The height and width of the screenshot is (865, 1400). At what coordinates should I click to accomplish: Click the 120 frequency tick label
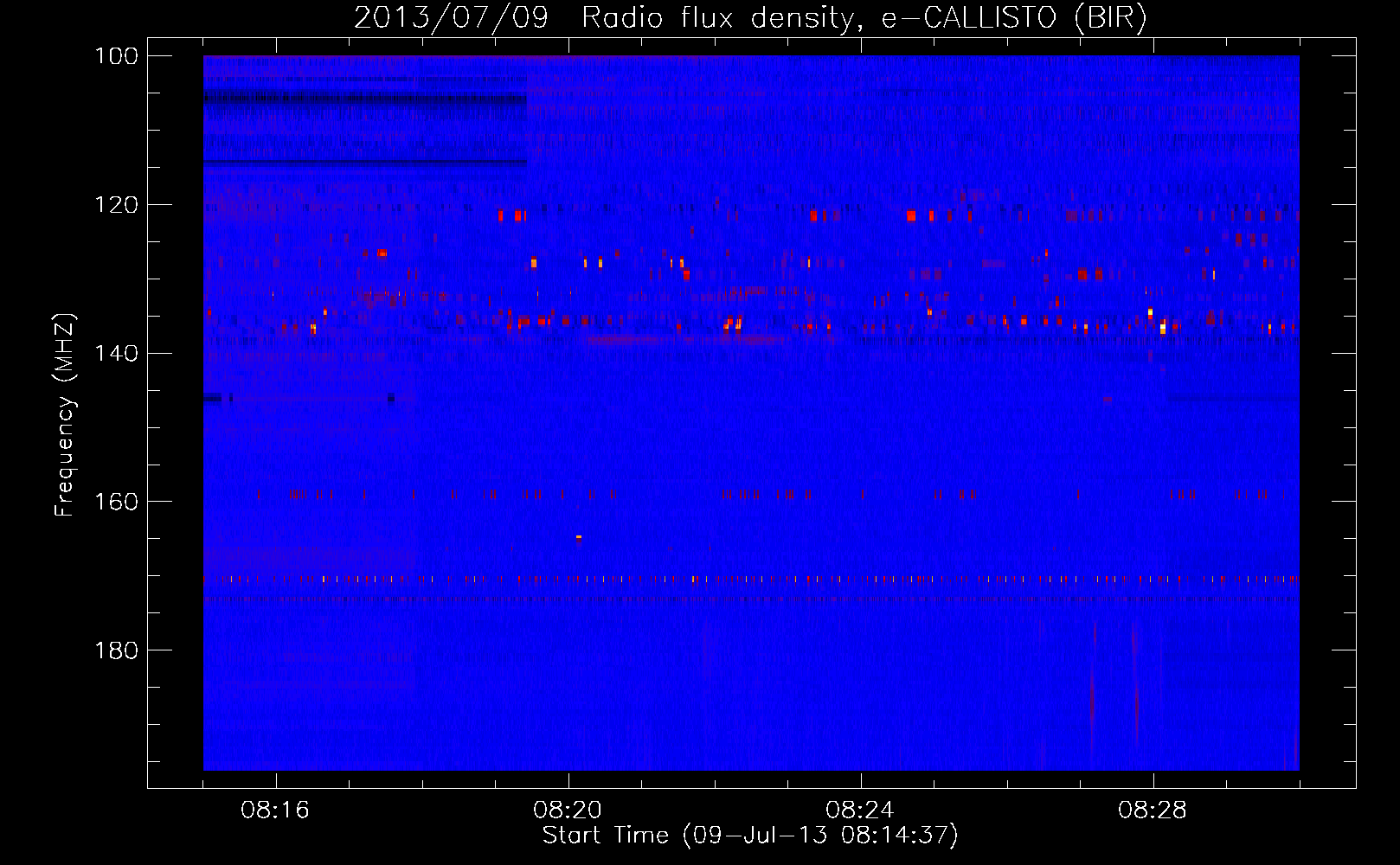pyautogui.click(x=115, y=205)
